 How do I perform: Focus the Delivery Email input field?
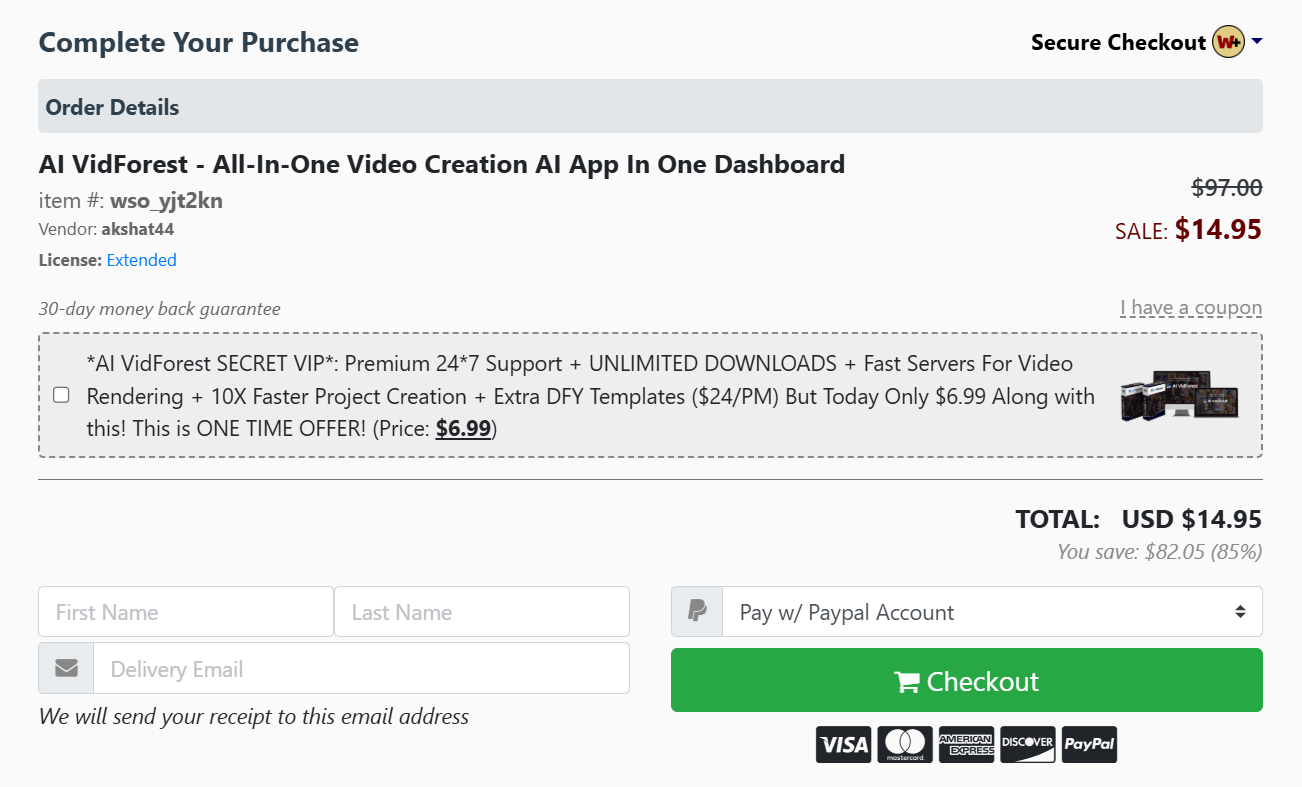click(x=362, y=668)
